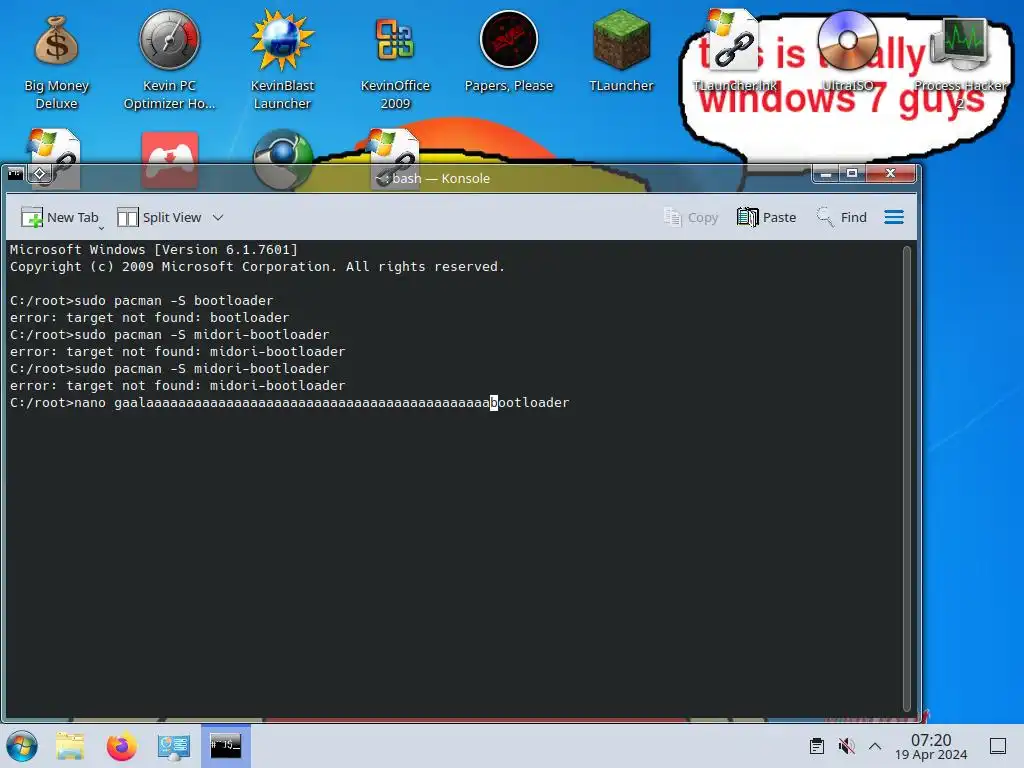Click Konsole window menu icon in title bar
This screenshot has width=1024, height=768.
pos(16,174)
